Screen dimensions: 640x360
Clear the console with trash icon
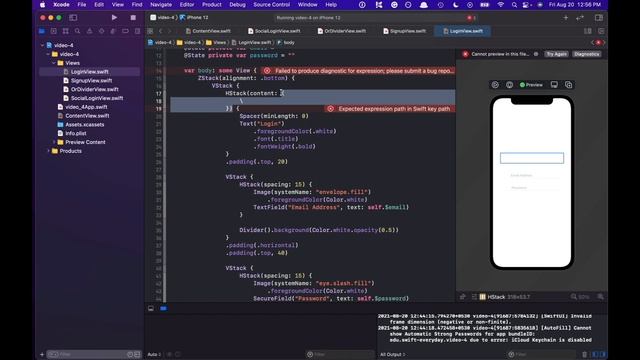click(x=584, y=354)
